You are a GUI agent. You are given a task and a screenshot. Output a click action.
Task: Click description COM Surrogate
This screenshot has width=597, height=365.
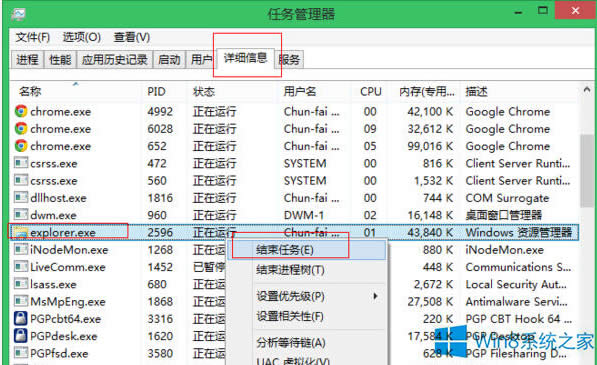click(x=507, y=198)
